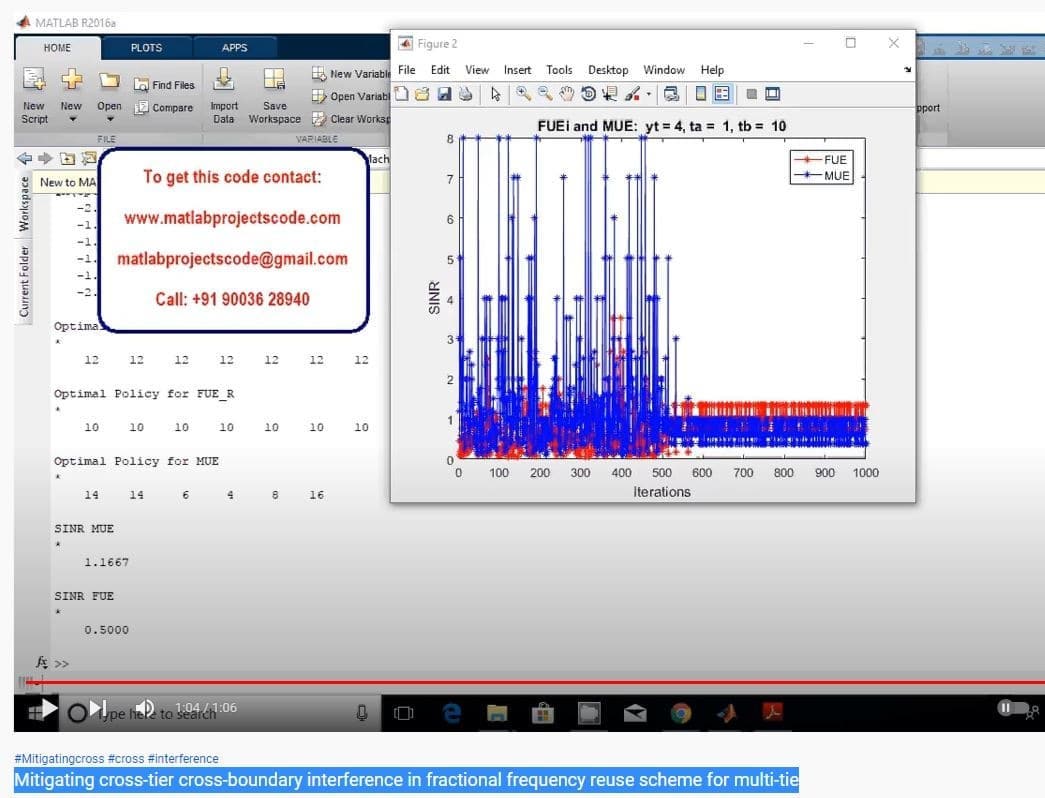Switch to the PLOTS ribbon tab
The image size is (1045, 798).
tap(147, 48)
